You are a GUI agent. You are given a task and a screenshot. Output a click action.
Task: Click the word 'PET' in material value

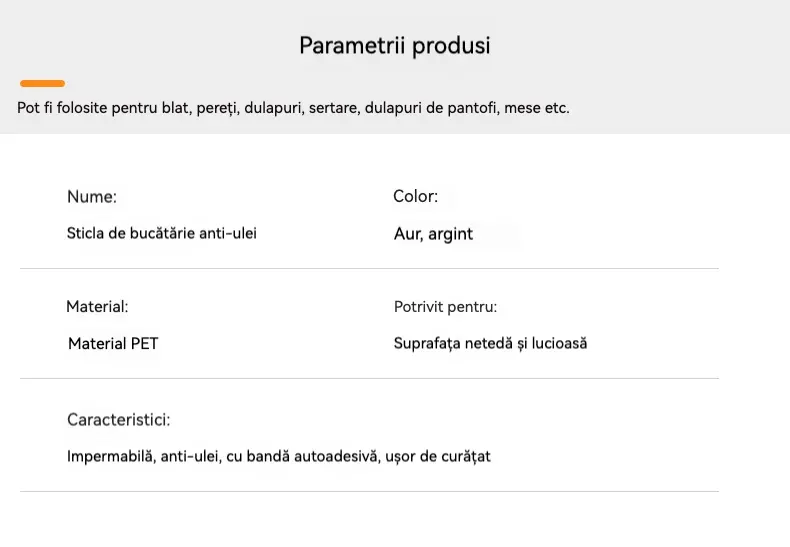(x=145, y=344)
